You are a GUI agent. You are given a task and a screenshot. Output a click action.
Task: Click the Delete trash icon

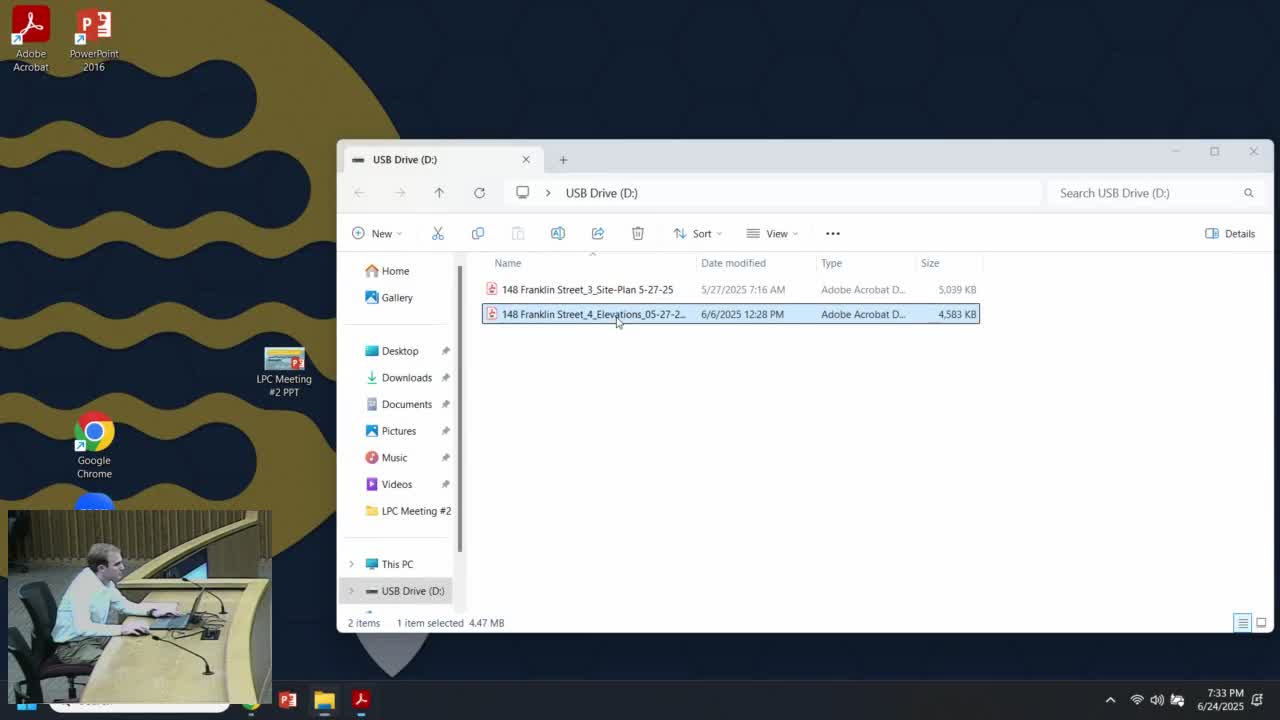[637, 233]
